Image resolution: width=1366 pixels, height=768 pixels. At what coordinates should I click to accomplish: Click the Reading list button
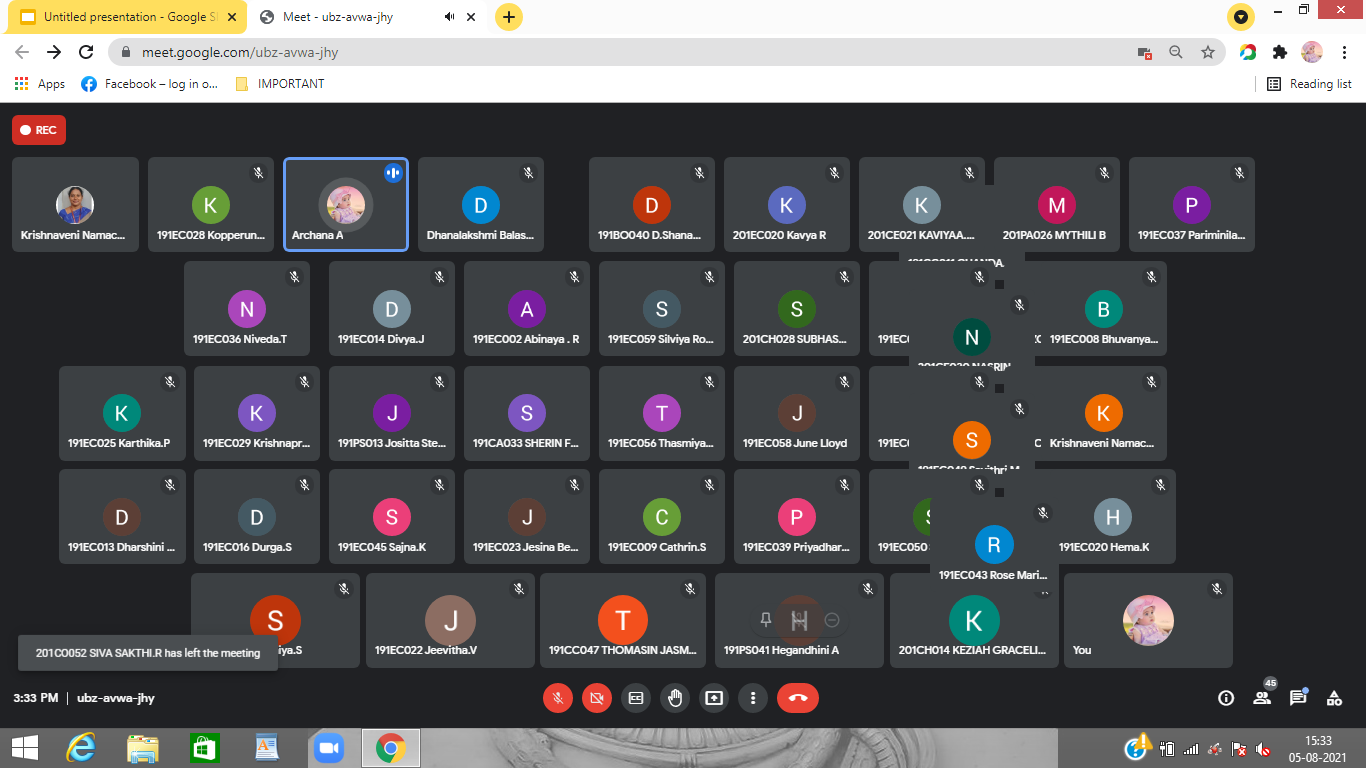(x=1309, y=84)
